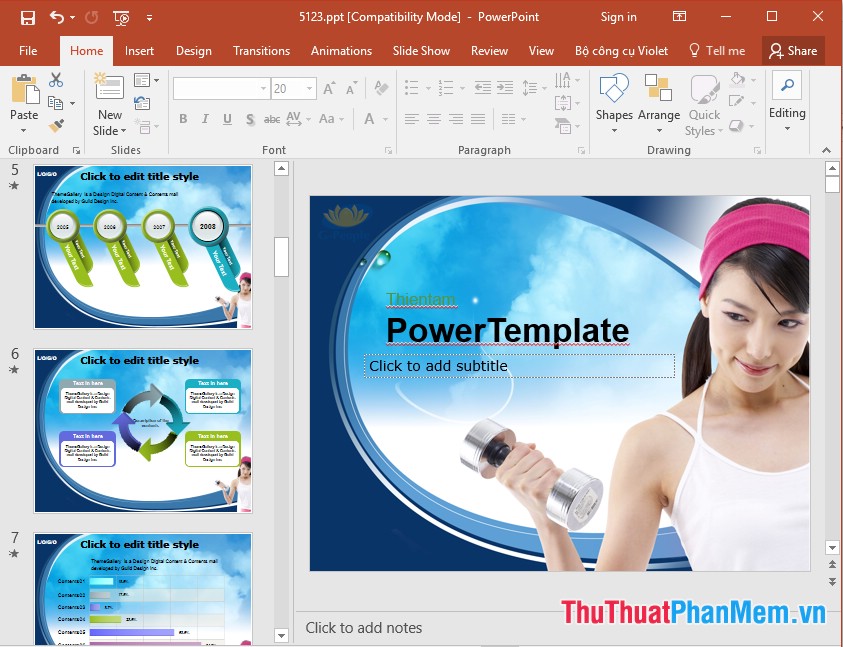Open Quick Styles in the Drawing group

click(703, 100)
